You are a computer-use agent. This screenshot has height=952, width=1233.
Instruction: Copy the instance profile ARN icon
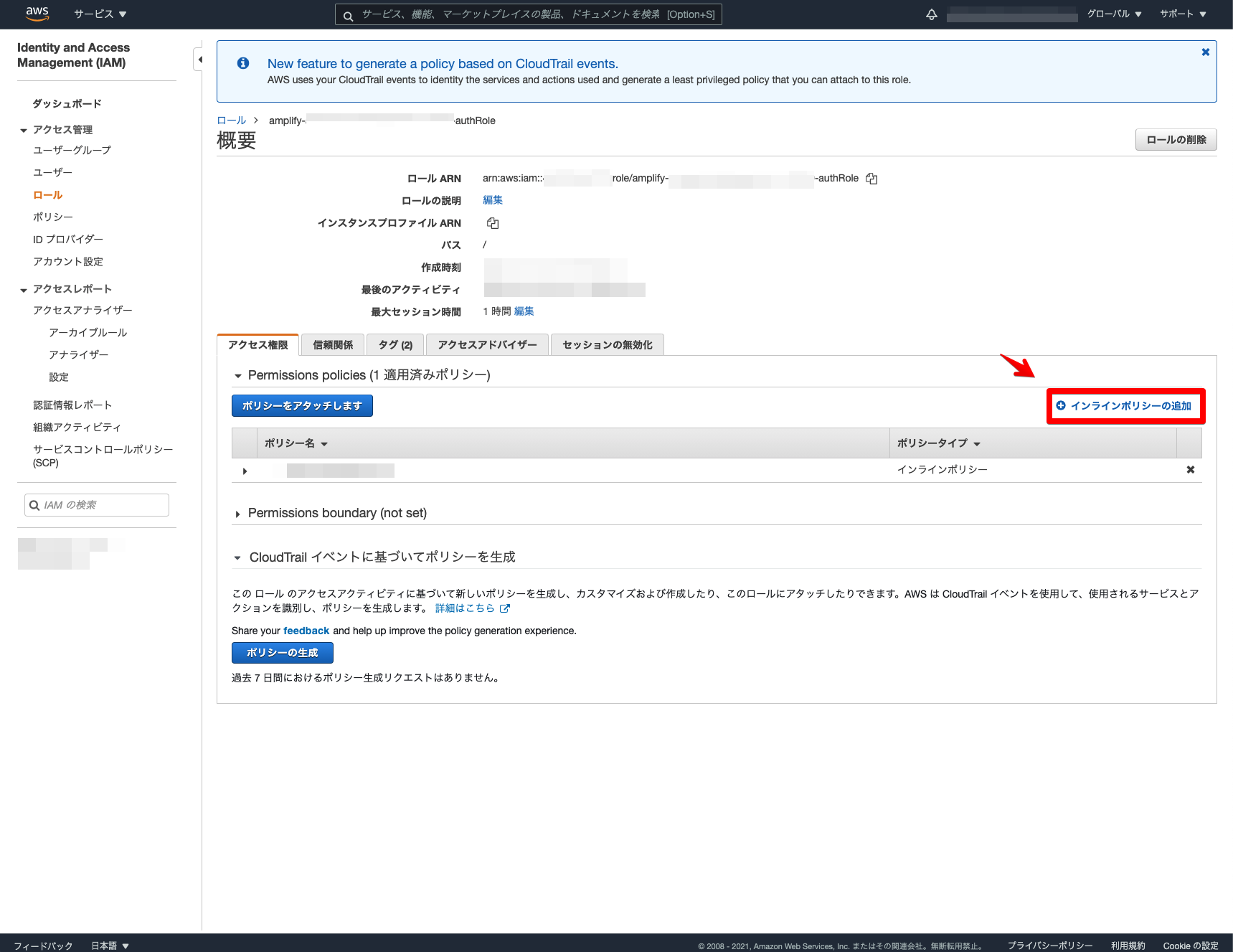coord(493,223)
